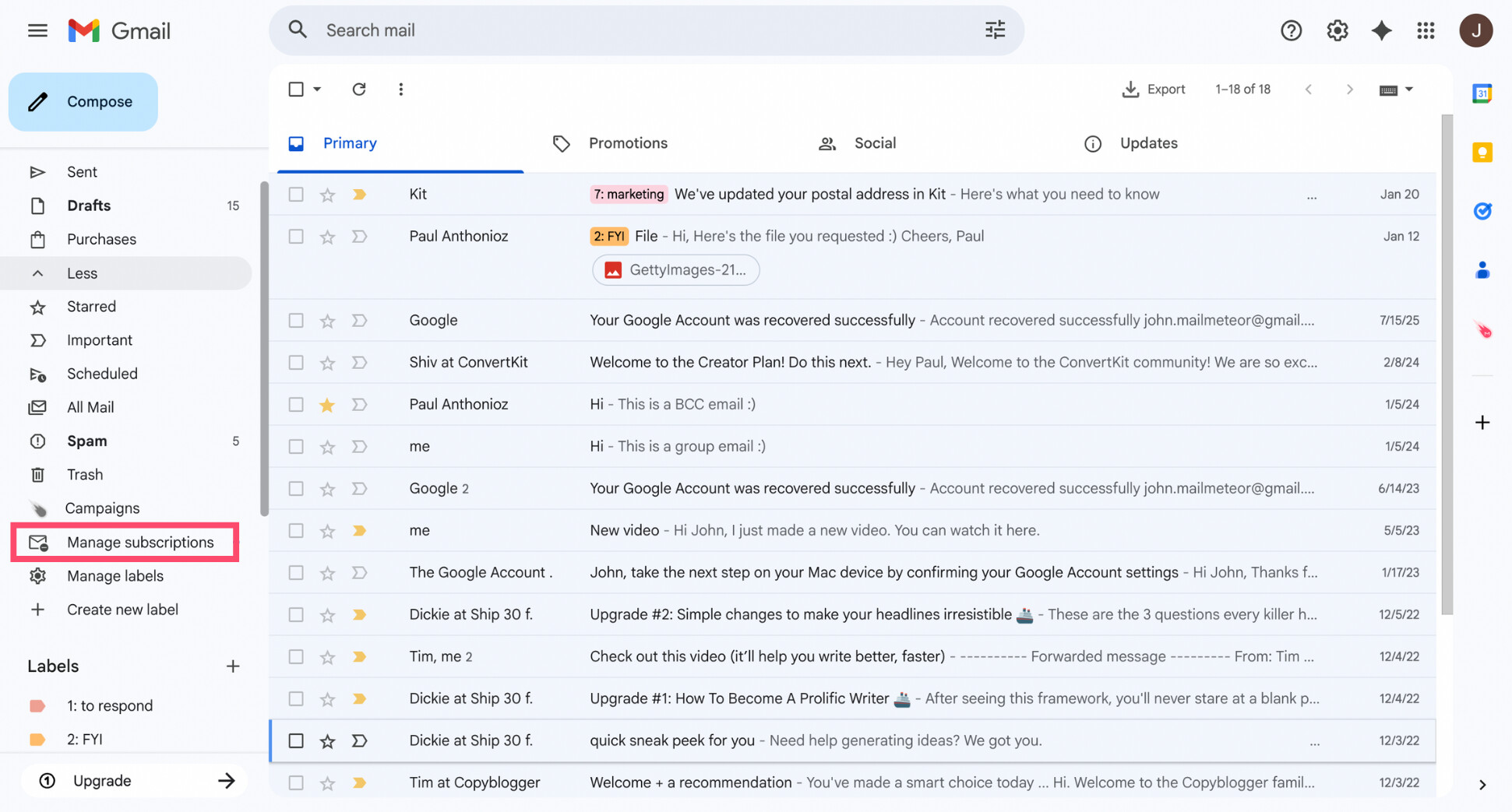This screenshot has width=1512, height=812.
Task: Open the Social tab
Action: pyautogui.click(x=874, y=143)
